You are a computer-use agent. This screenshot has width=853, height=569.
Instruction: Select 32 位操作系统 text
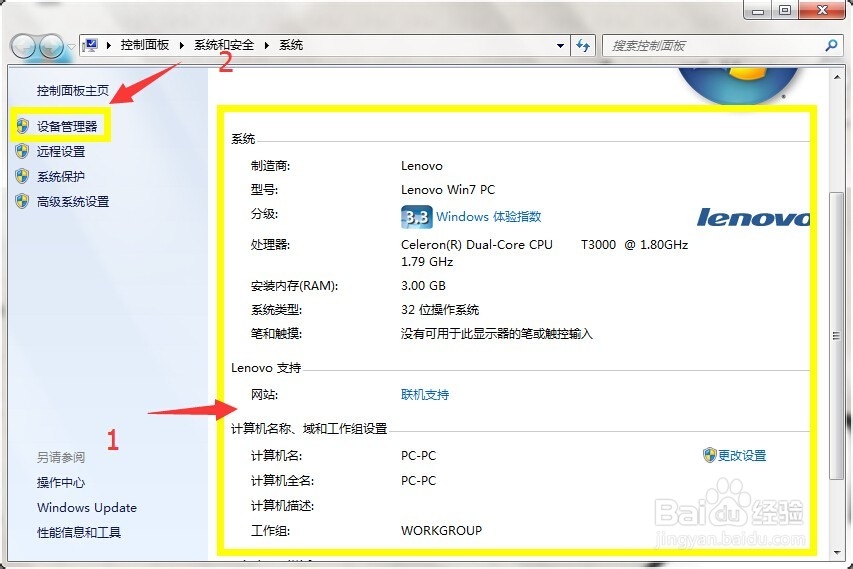[440, 310]
